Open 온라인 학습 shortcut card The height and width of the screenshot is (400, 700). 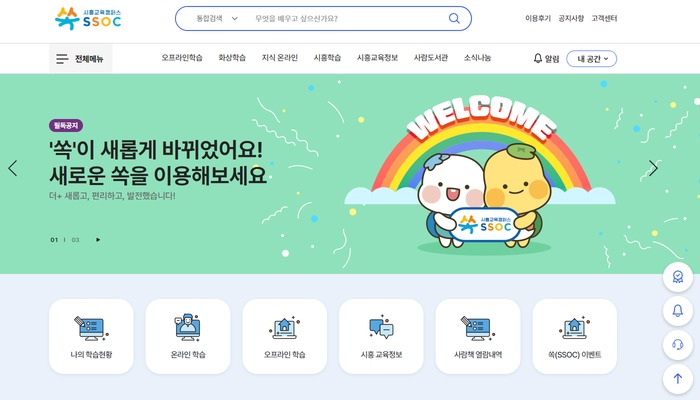(x=188, y=337)
